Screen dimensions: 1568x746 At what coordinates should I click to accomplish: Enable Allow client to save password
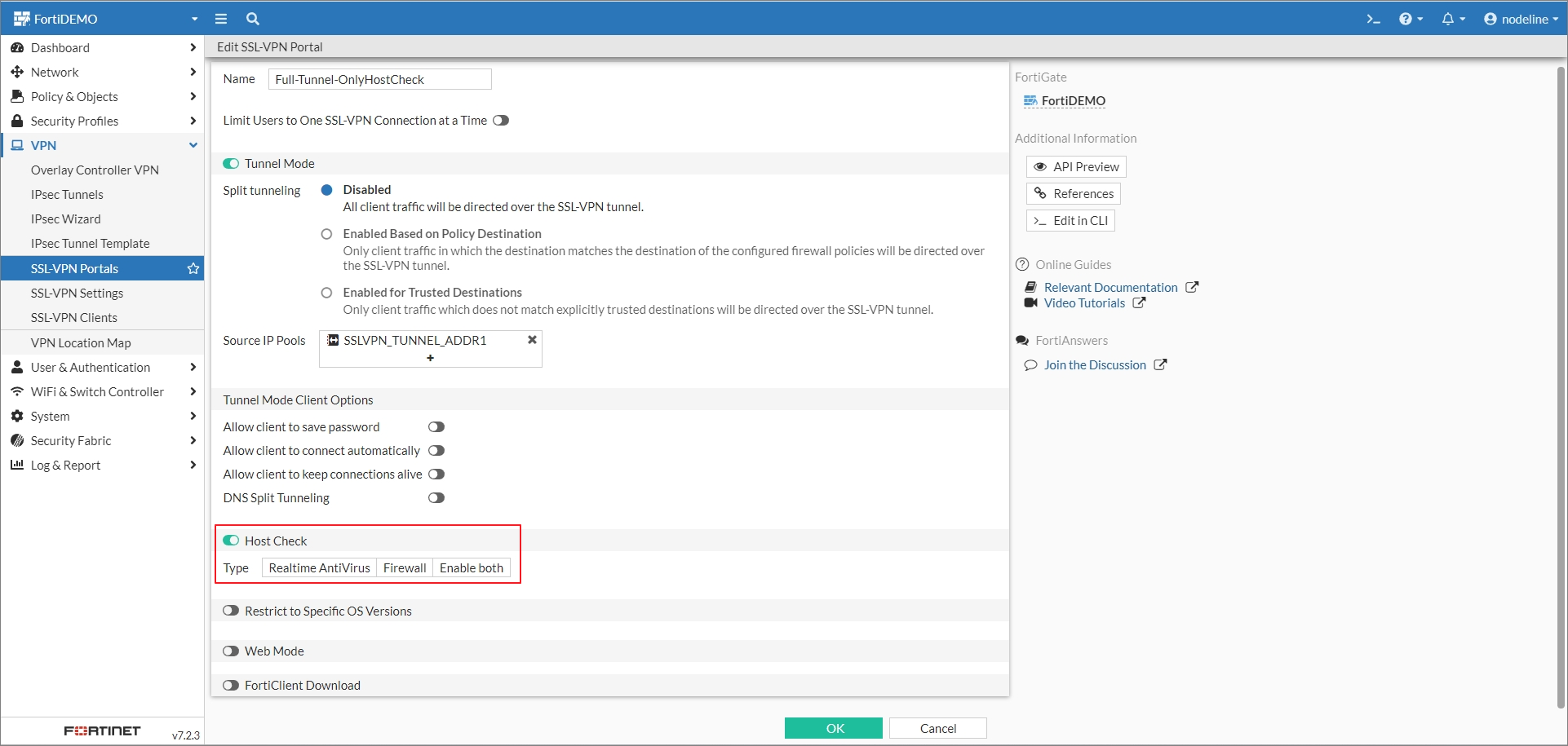[x=436, y=426]
